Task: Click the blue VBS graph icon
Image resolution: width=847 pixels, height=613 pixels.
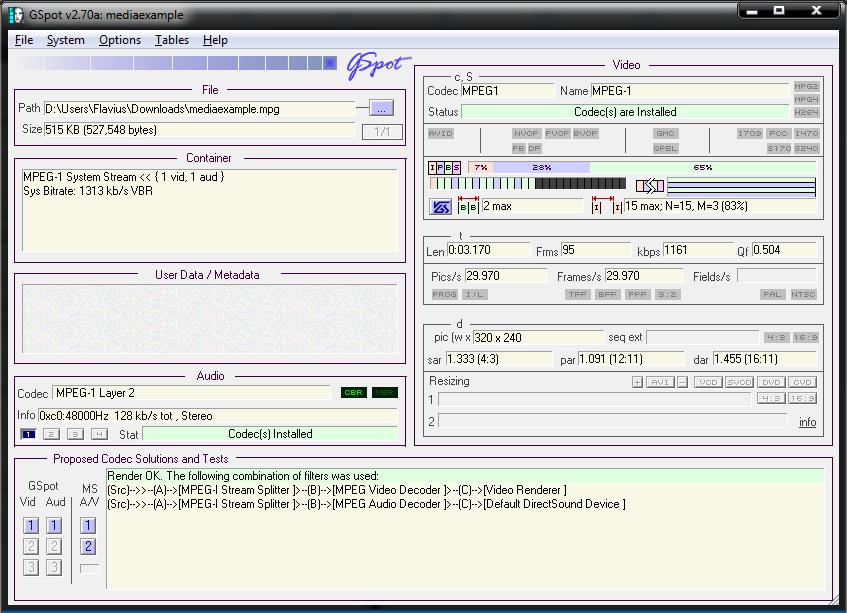Action: (x=441, y=207)
